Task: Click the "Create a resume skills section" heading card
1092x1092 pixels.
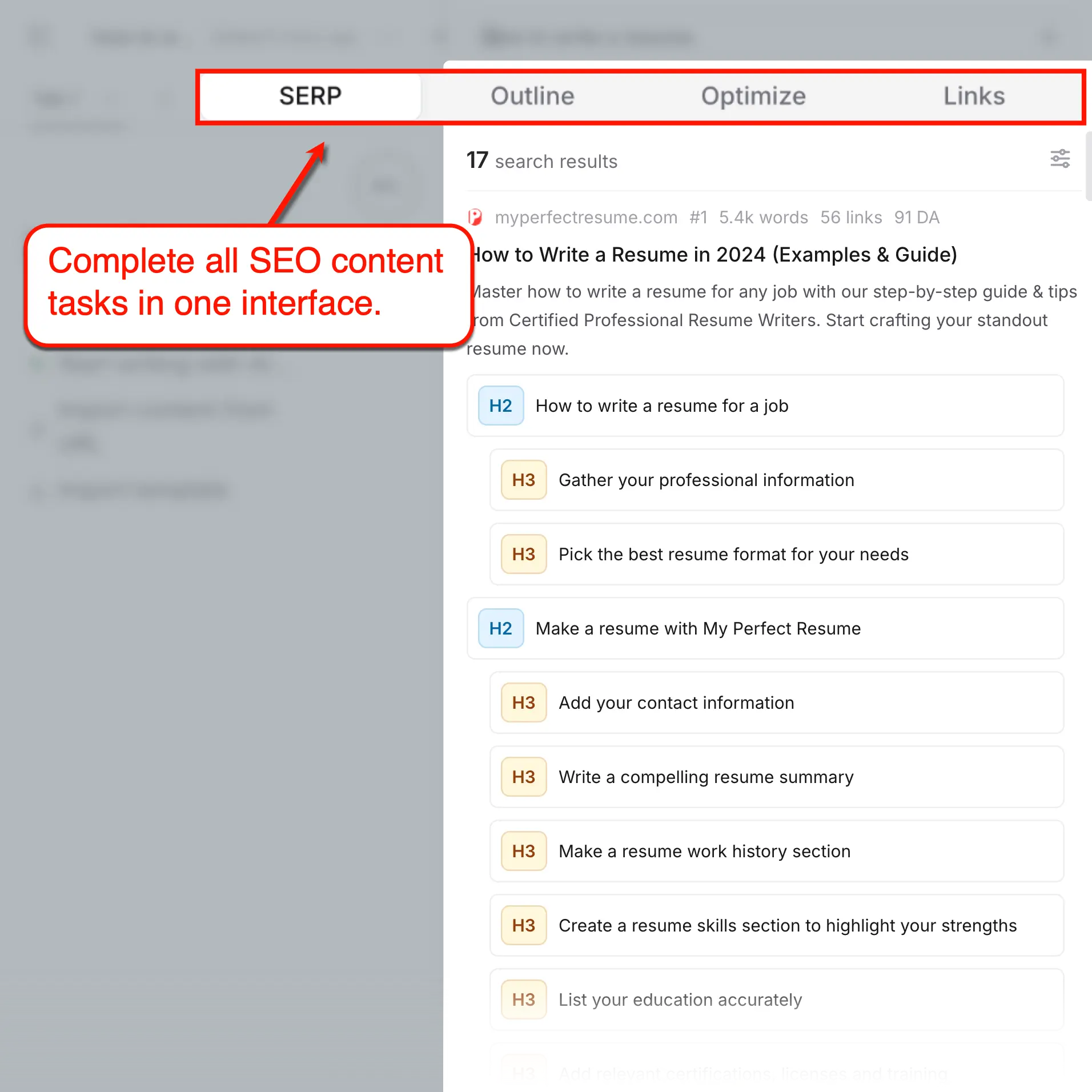Action: point(787,925)
